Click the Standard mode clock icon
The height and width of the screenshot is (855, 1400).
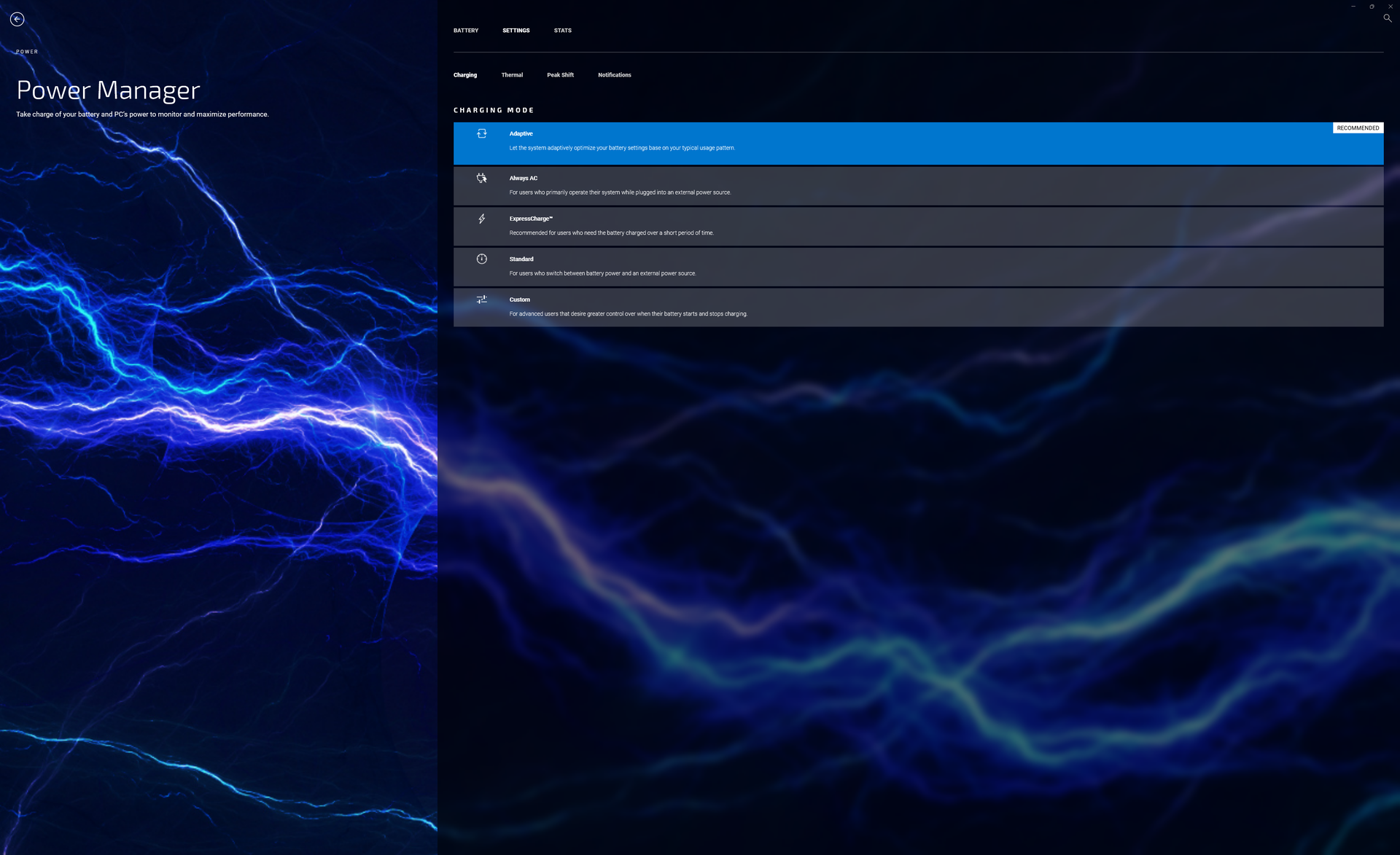click(x=481, y=259)
